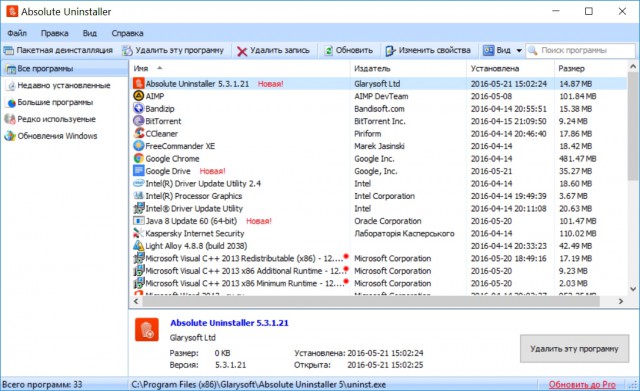
Task: Click the horizontal scrollbar right arrow
Action: pyautogui.click(x=621, y=301)
